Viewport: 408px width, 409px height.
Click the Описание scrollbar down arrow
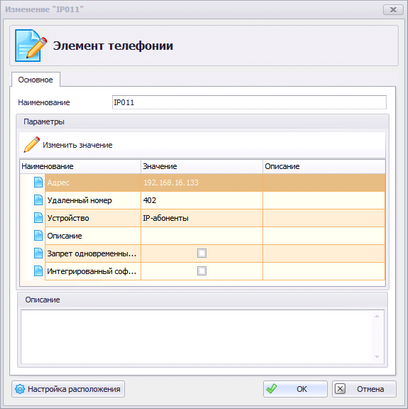tap(377, 357)
